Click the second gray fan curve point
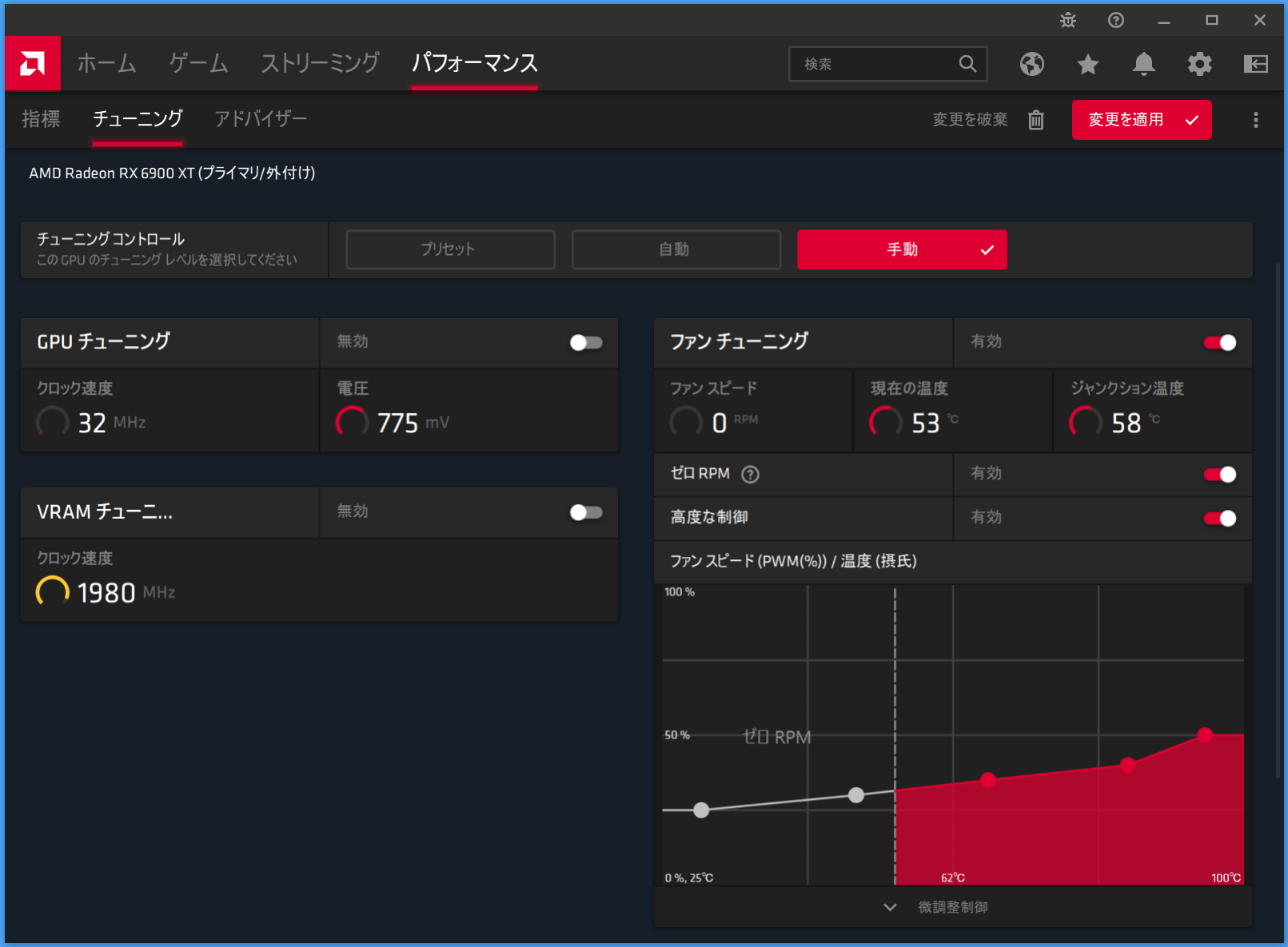The image size is (1288, 947). tap(856, 795)
